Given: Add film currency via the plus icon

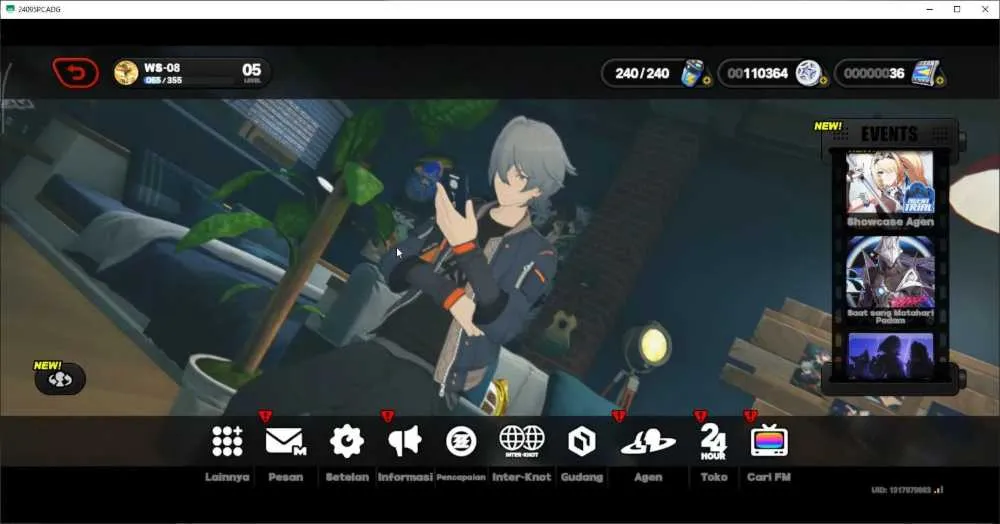Looking at the screenshot, I should pos(940,81).
